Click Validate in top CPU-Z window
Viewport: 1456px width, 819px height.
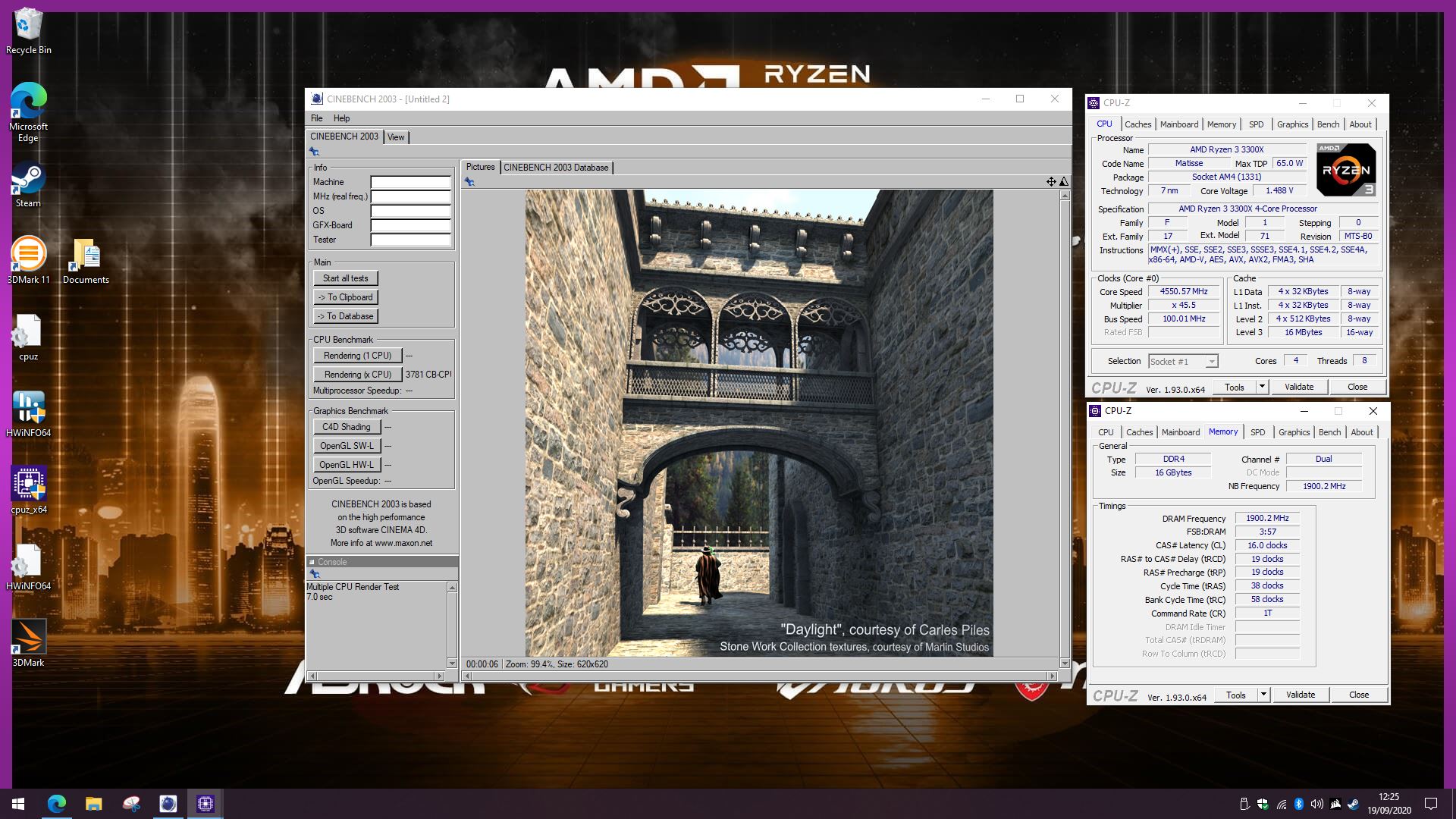point(1298,387)
